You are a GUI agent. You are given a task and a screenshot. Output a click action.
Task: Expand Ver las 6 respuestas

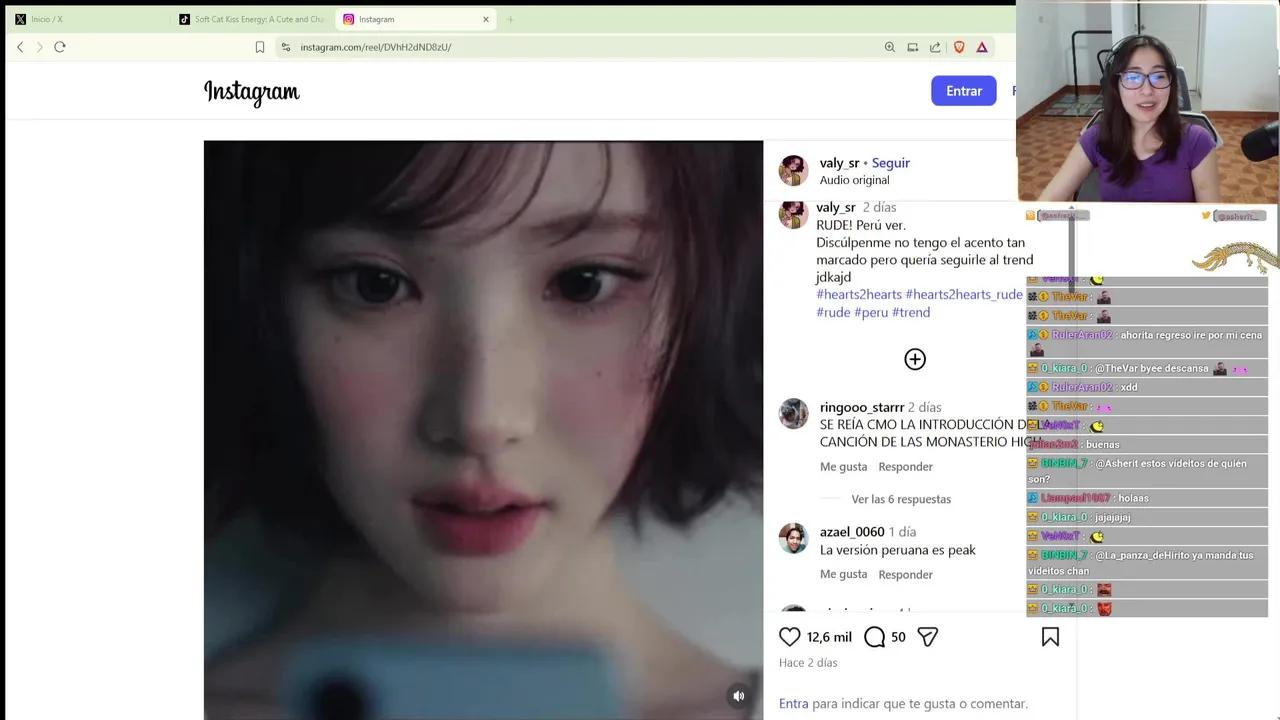point(901,499)
